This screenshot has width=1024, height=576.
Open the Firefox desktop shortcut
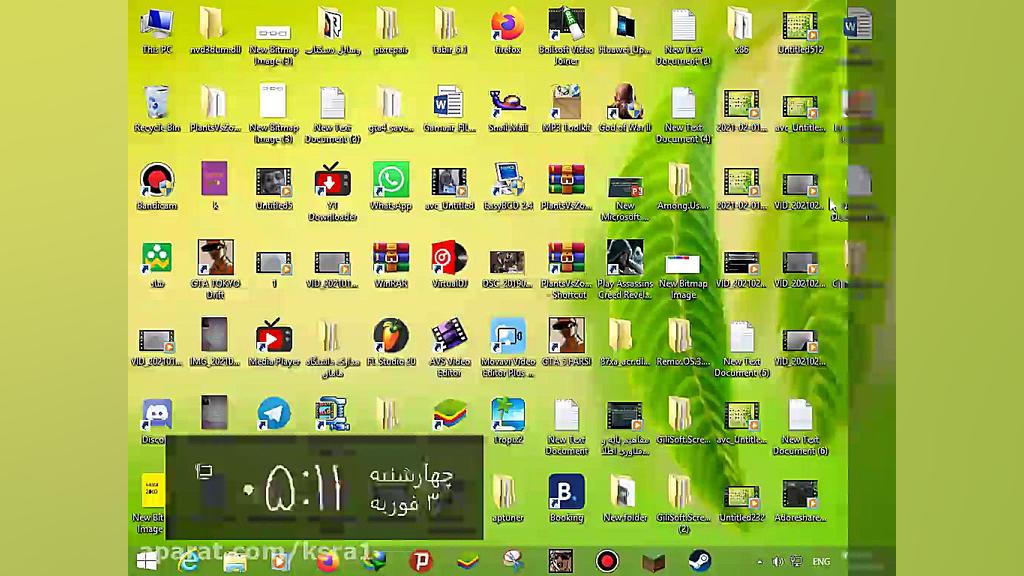[507, 31]
